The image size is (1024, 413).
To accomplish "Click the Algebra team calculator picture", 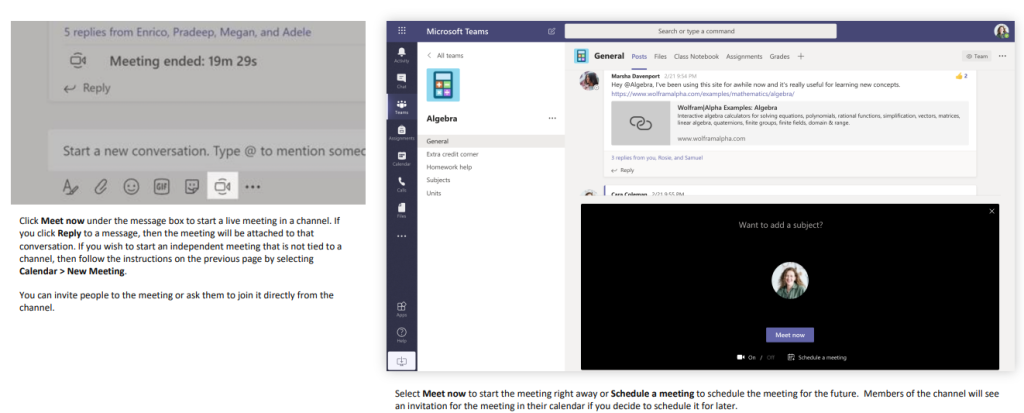I will point(443,85).
